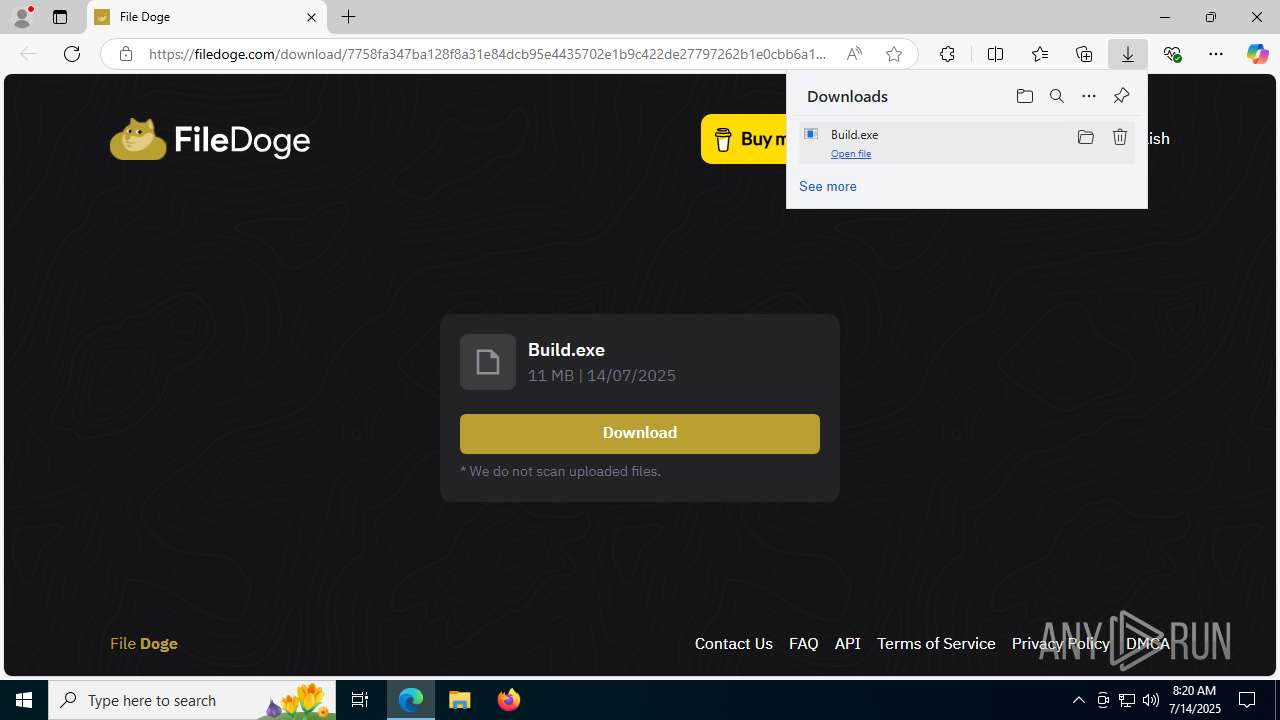Open the Windows Start menu

tap(24, 700)
